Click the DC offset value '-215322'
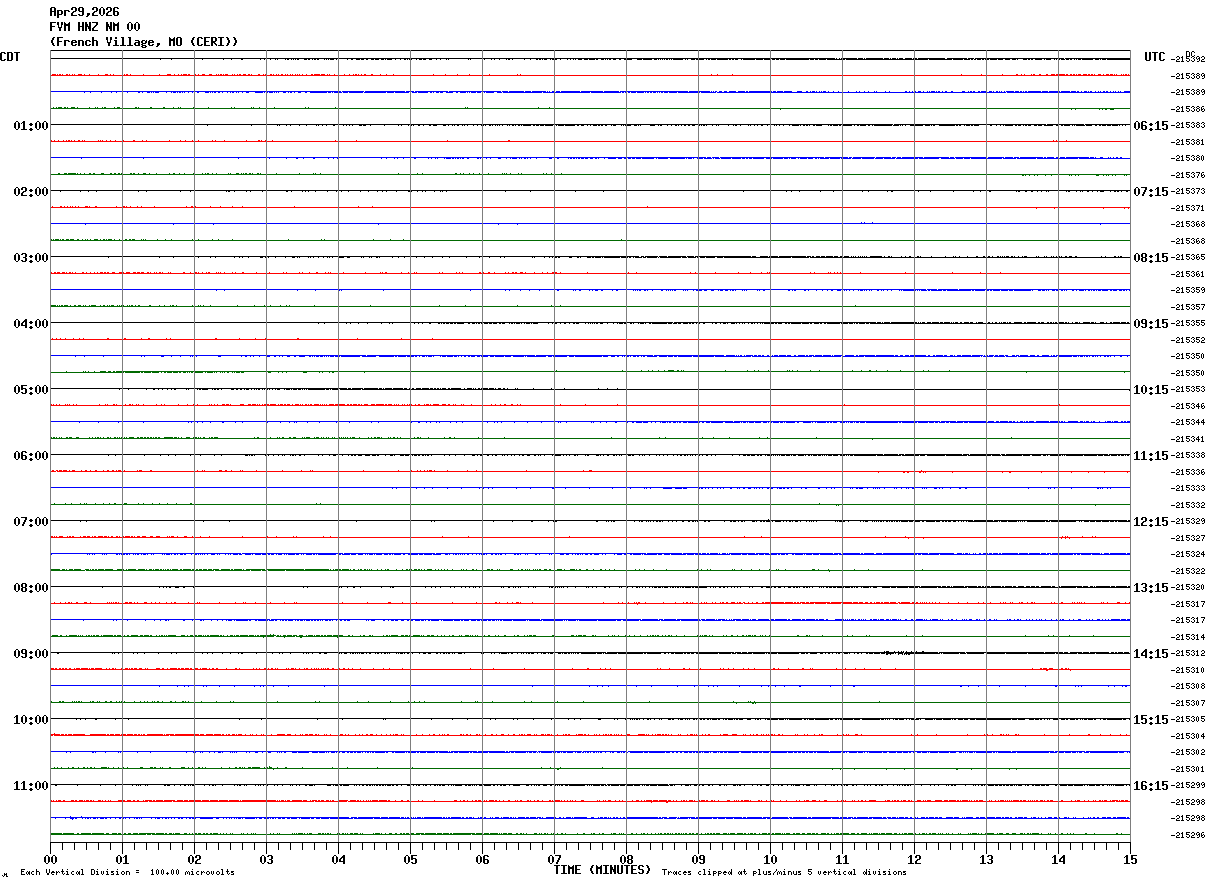Image resolution: width=1210 pixels, height=886 pixels. [x=1188, y=571]
